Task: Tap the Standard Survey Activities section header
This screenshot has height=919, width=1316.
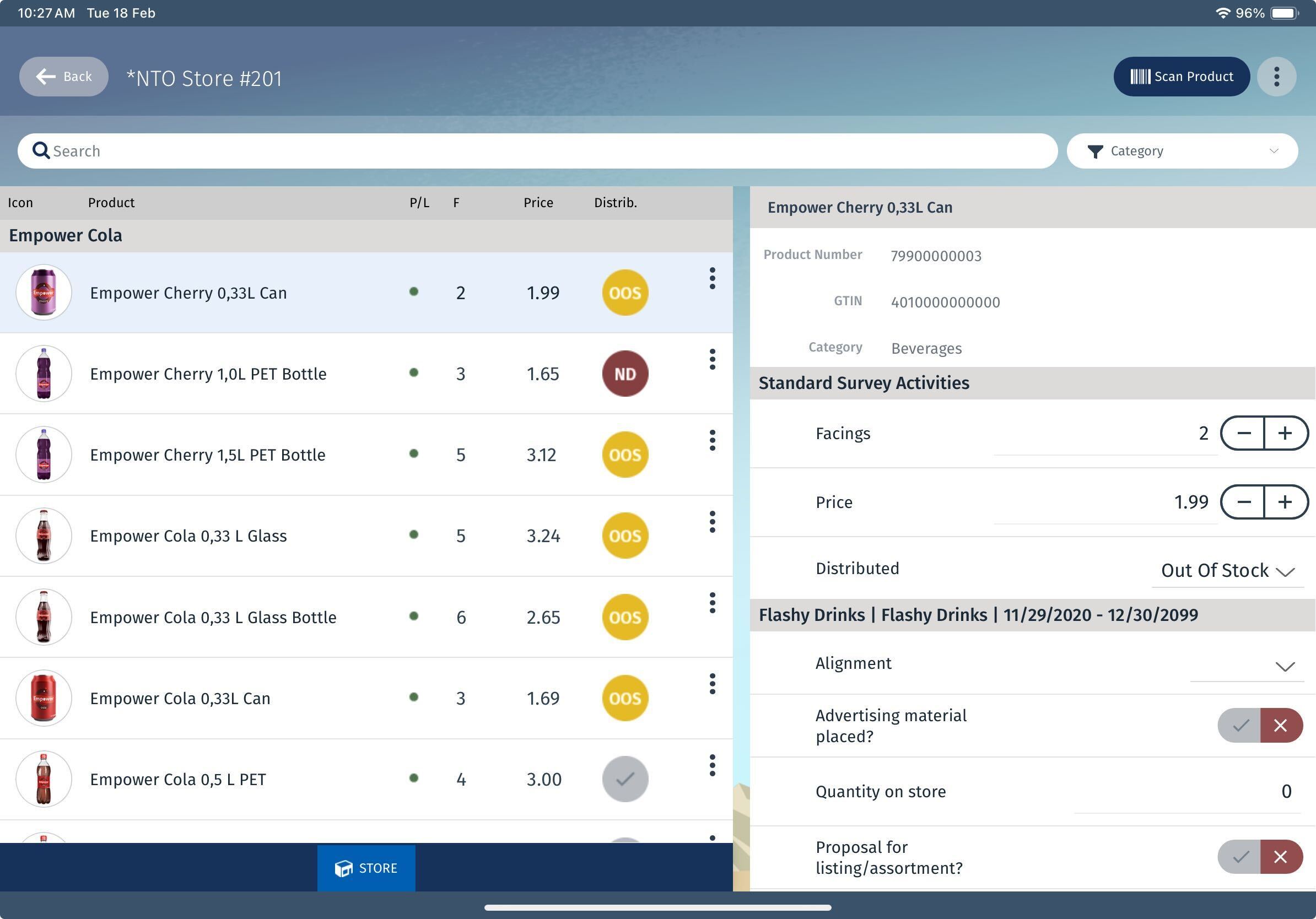Action: tap(1032, 383)
